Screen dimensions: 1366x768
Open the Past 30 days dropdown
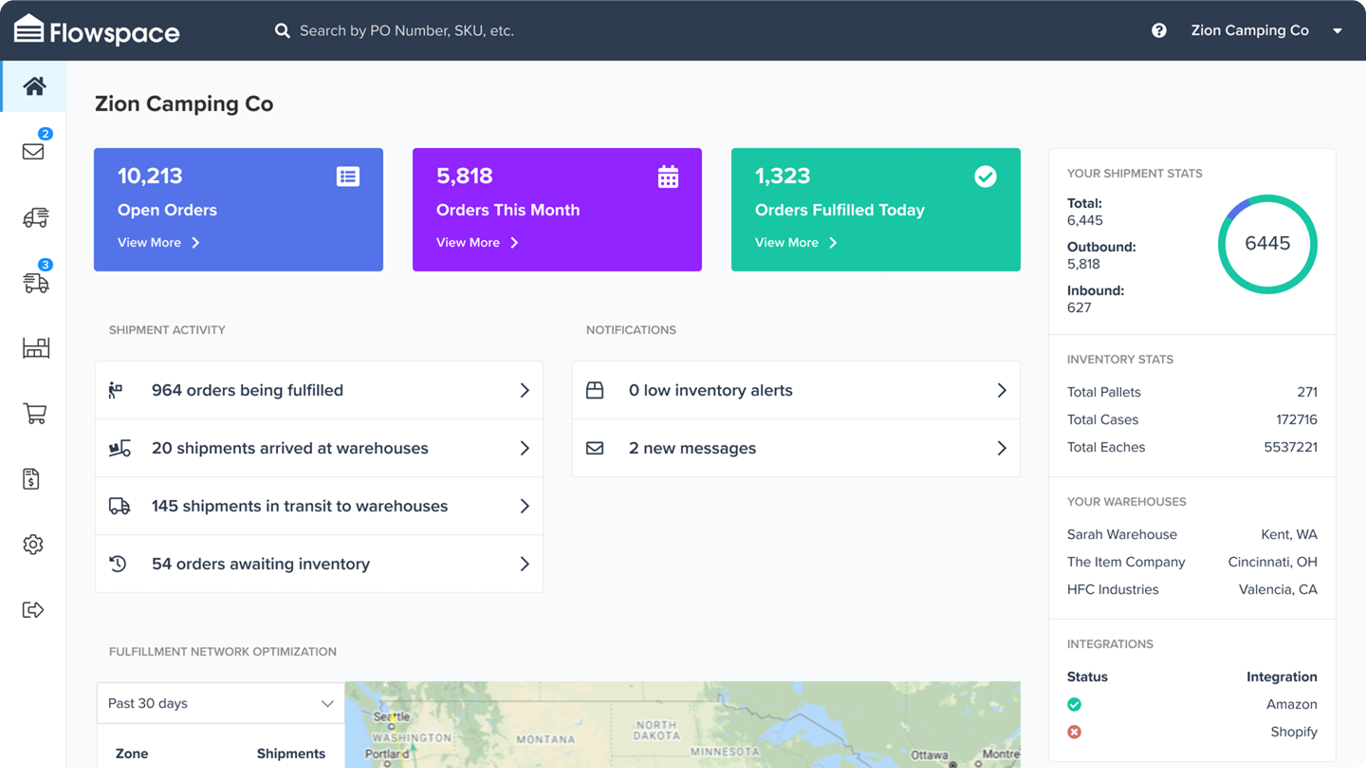pos(220,703)
